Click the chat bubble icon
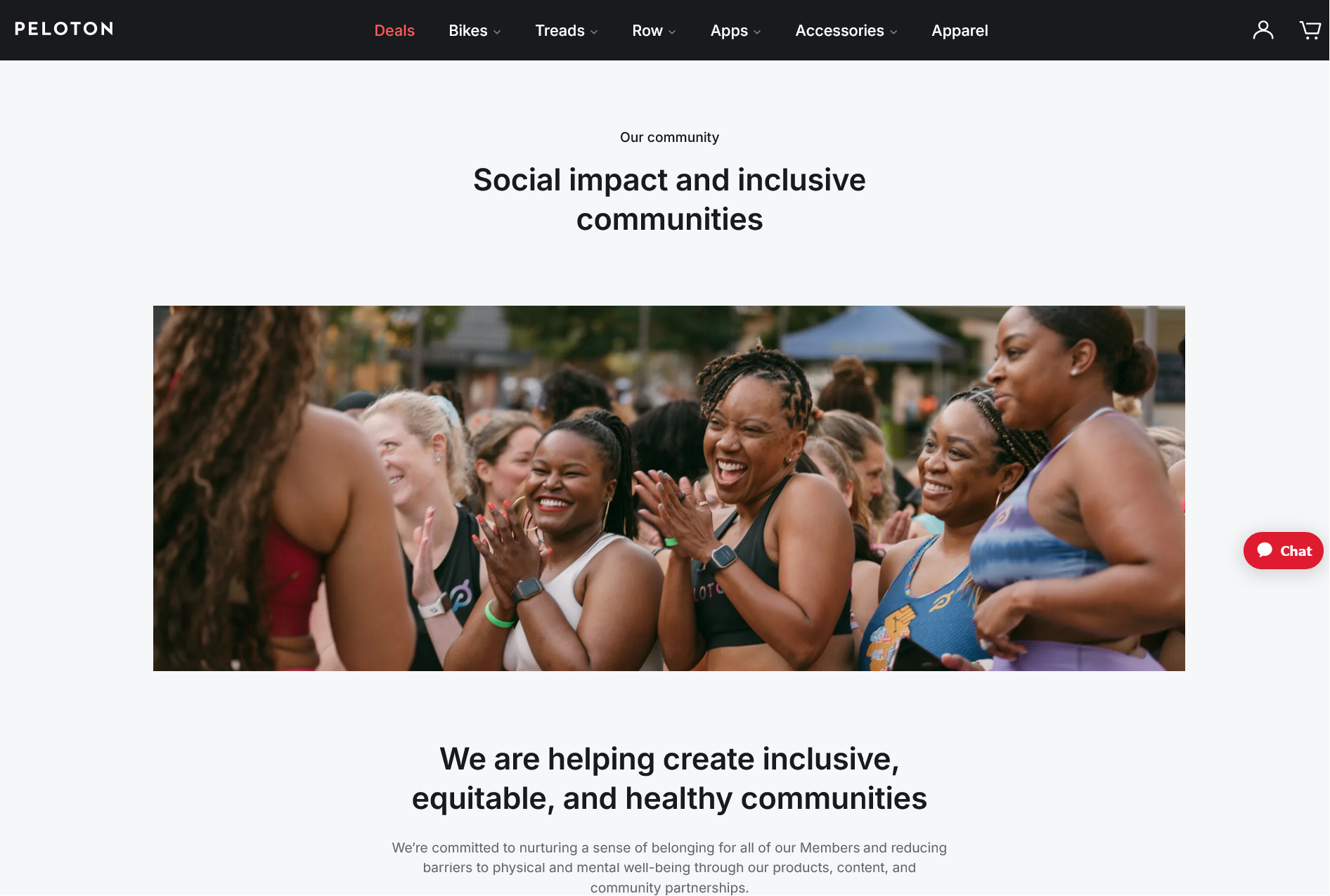The width and height of the screenshot is (1330, 896). pos(1265,550)
